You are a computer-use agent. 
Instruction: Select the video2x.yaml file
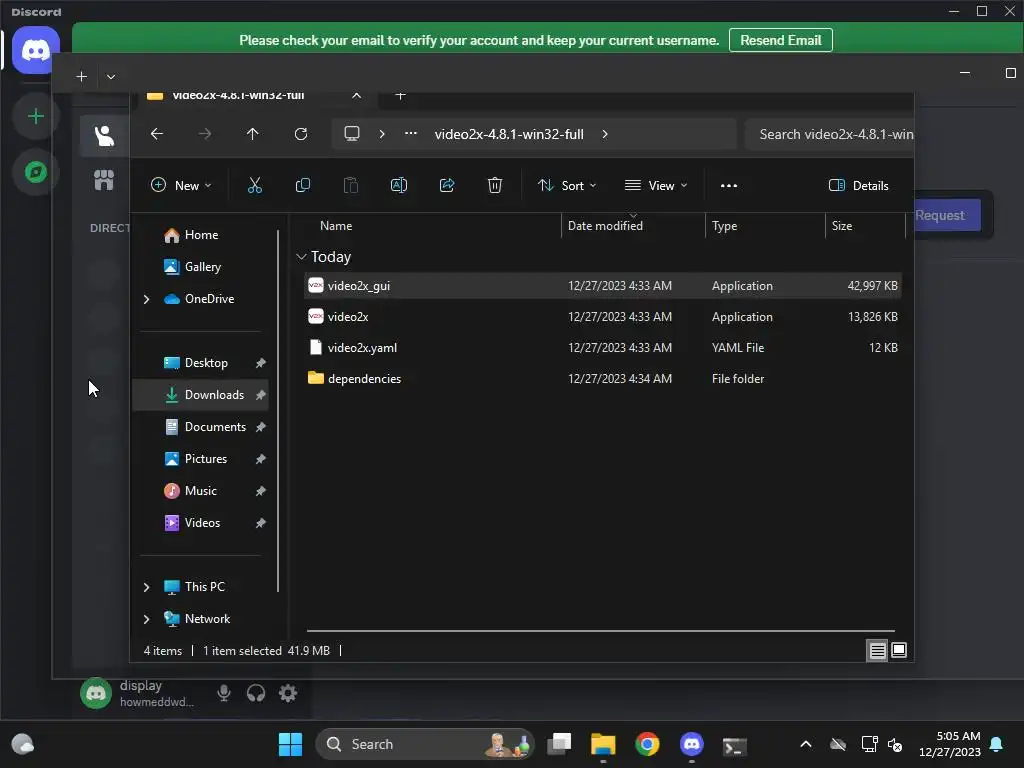point(603,348)
